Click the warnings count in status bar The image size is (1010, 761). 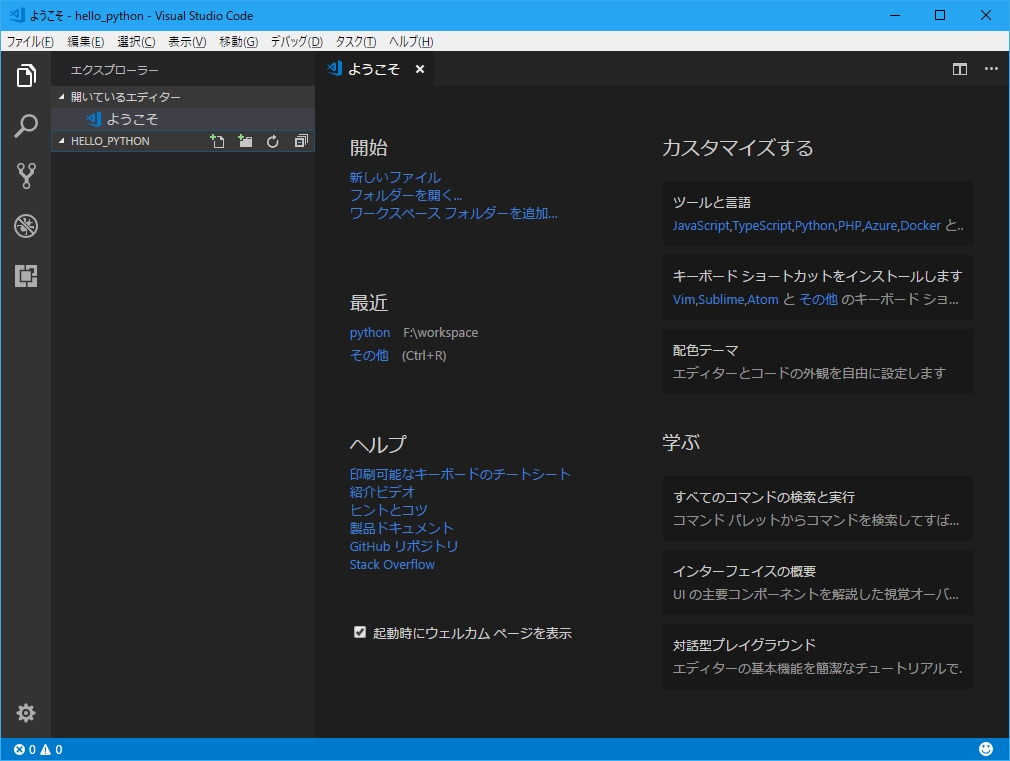52,749
